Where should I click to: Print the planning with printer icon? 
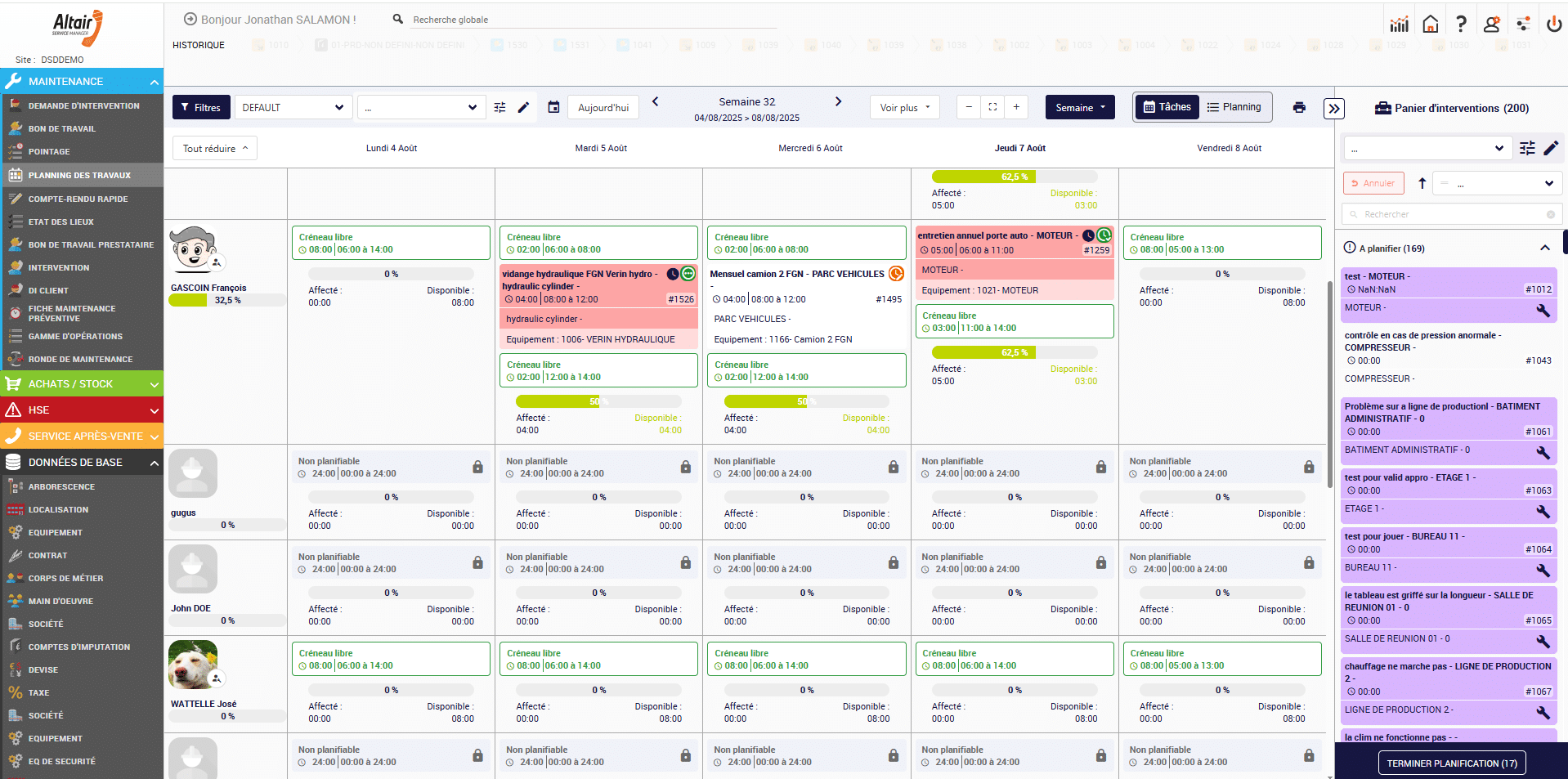click(1299, 107)
